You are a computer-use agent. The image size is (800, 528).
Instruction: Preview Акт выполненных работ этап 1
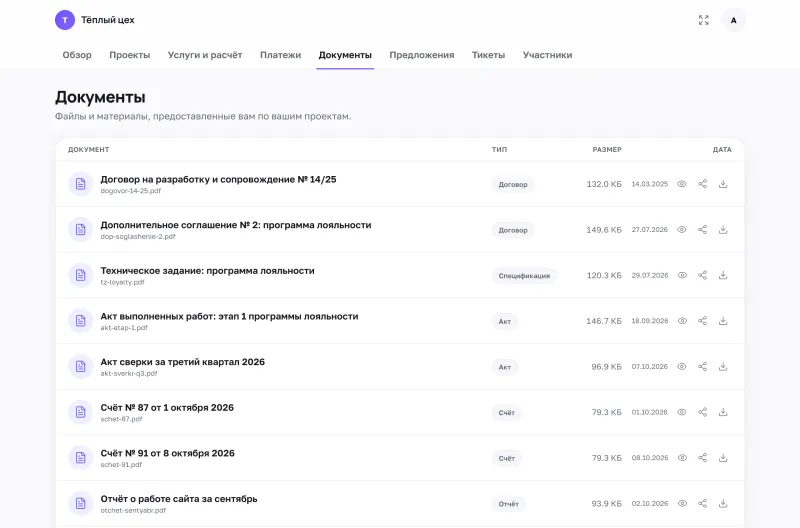point(682,321)
